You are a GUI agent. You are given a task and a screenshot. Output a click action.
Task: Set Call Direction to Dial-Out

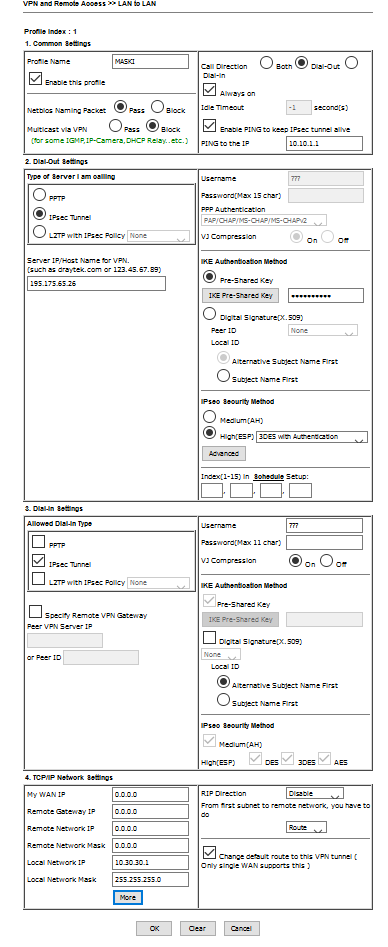(x=301, y=63)
